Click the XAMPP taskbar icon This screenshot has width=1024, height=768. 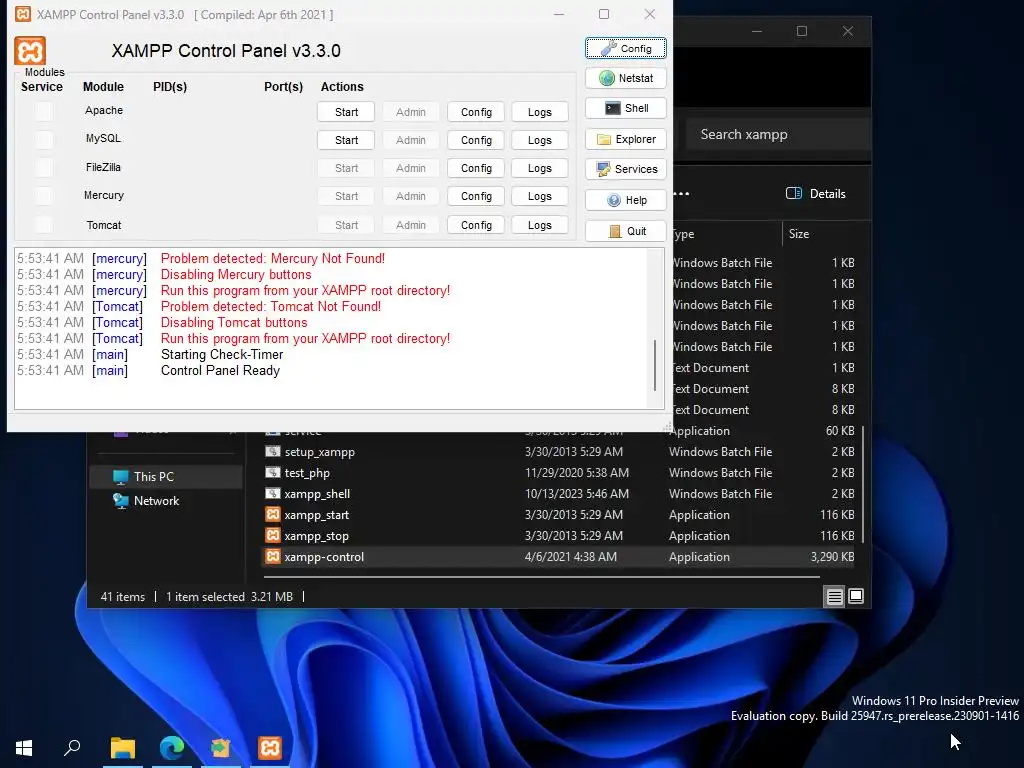[x=270, y=748]
